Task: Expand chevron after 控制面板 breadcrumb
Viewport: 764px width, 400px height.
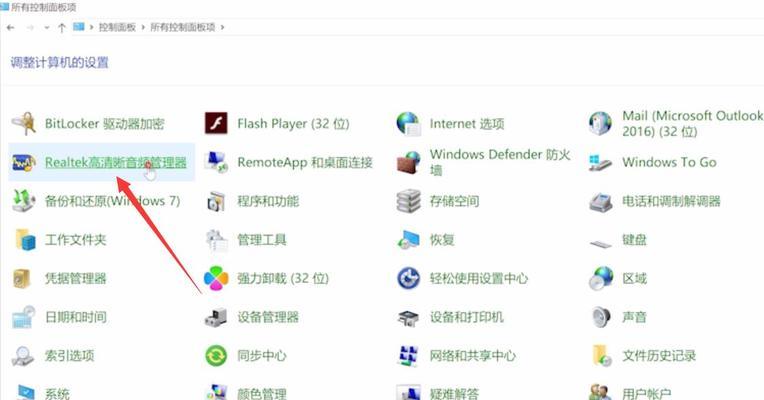Action: pyautogui.click(x=143, y=27)
